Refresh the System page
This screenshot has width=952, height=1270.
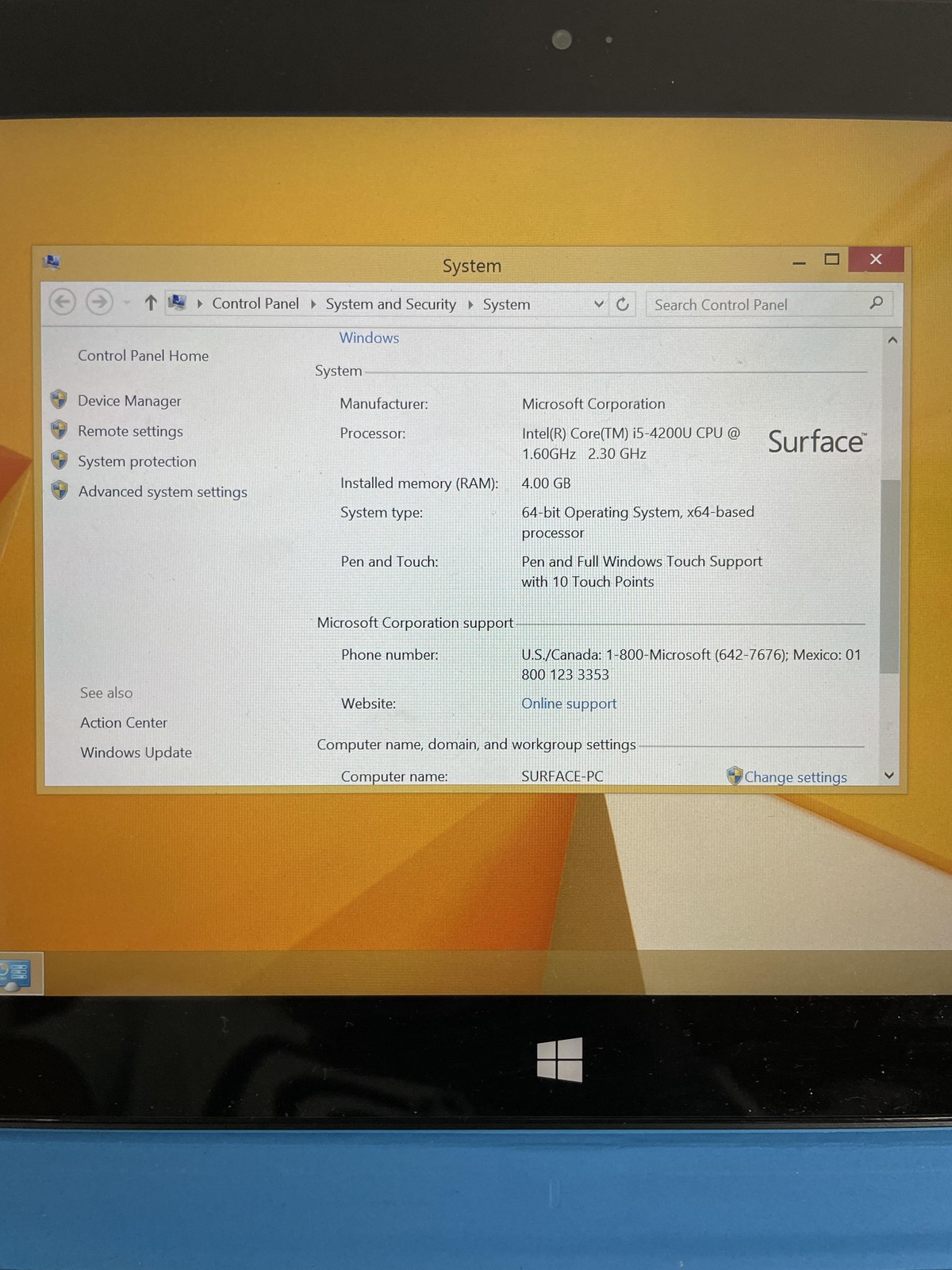pyautogui.click(x=623, y=304)
